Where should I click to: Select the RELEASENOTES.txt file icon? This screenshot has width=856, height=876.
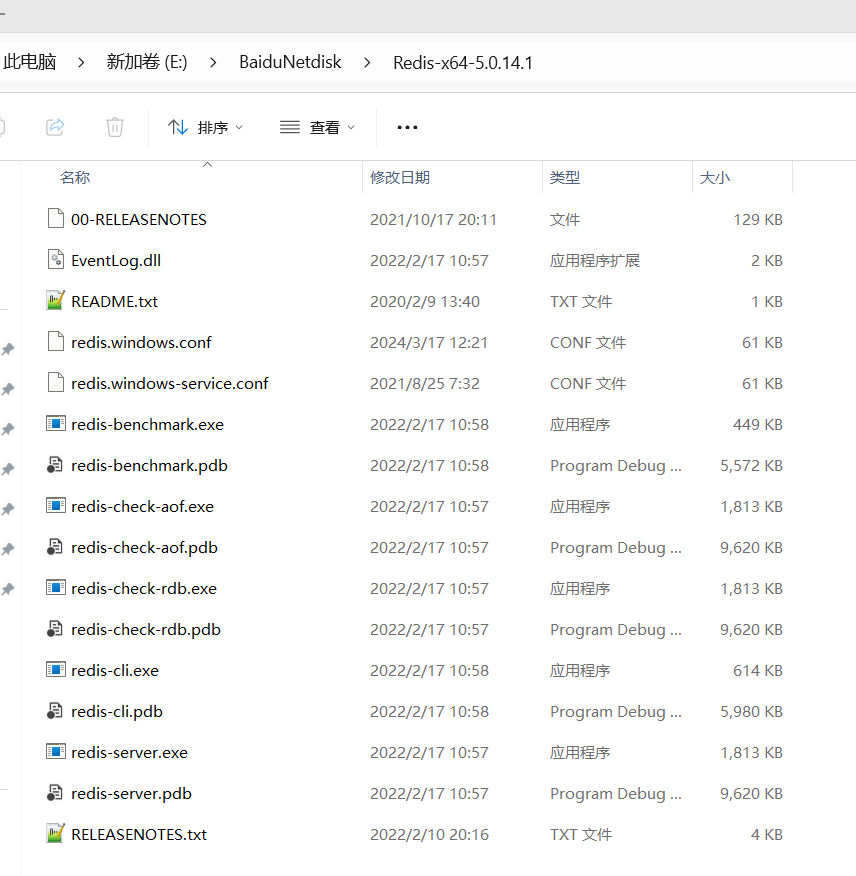(55, 834)
